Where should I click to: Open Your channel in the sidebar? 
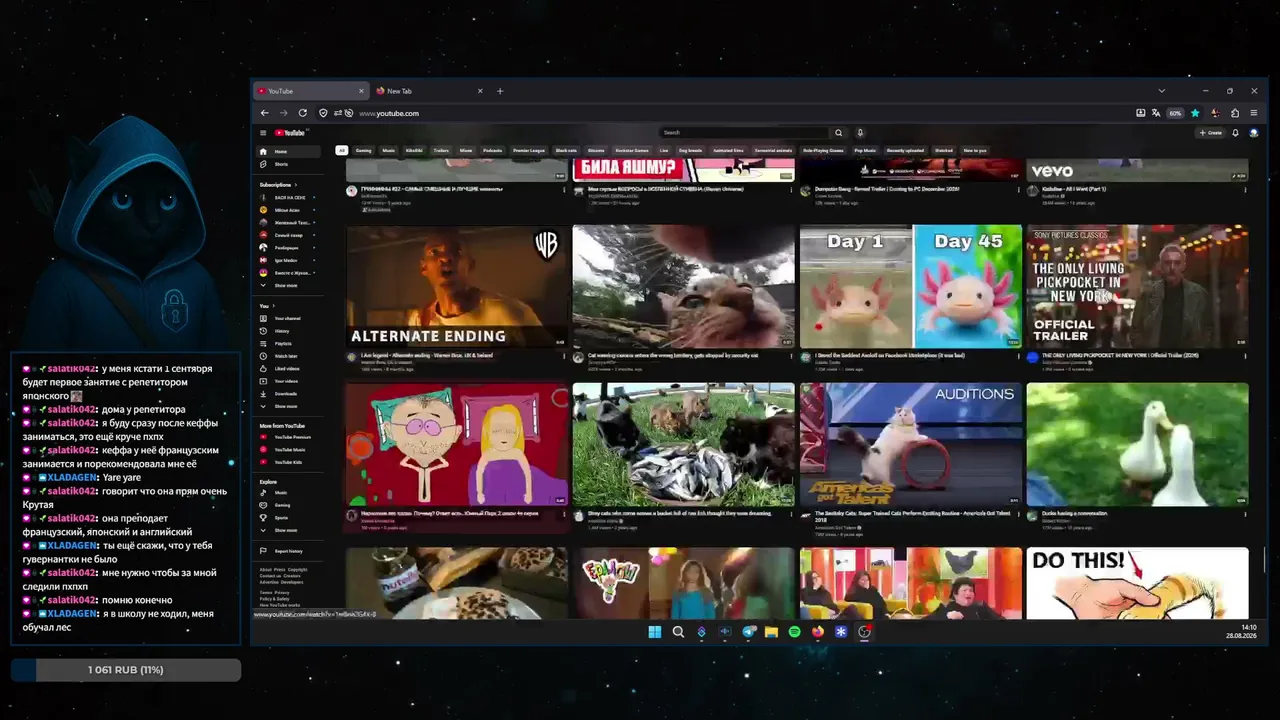(x=290, y=318)
